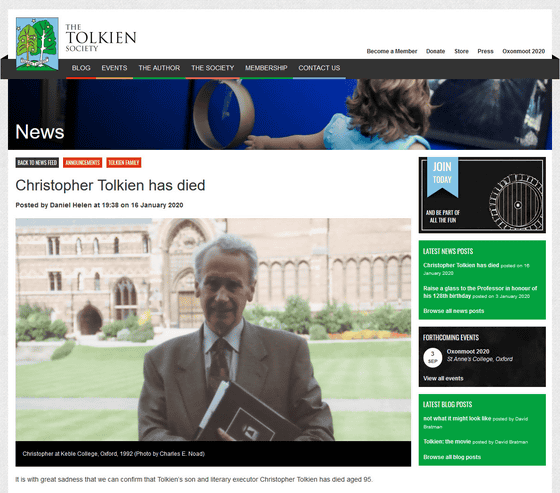Filter by the Announcements tag
The height and width of the screenshot is (493, 560).
point(82,163)
